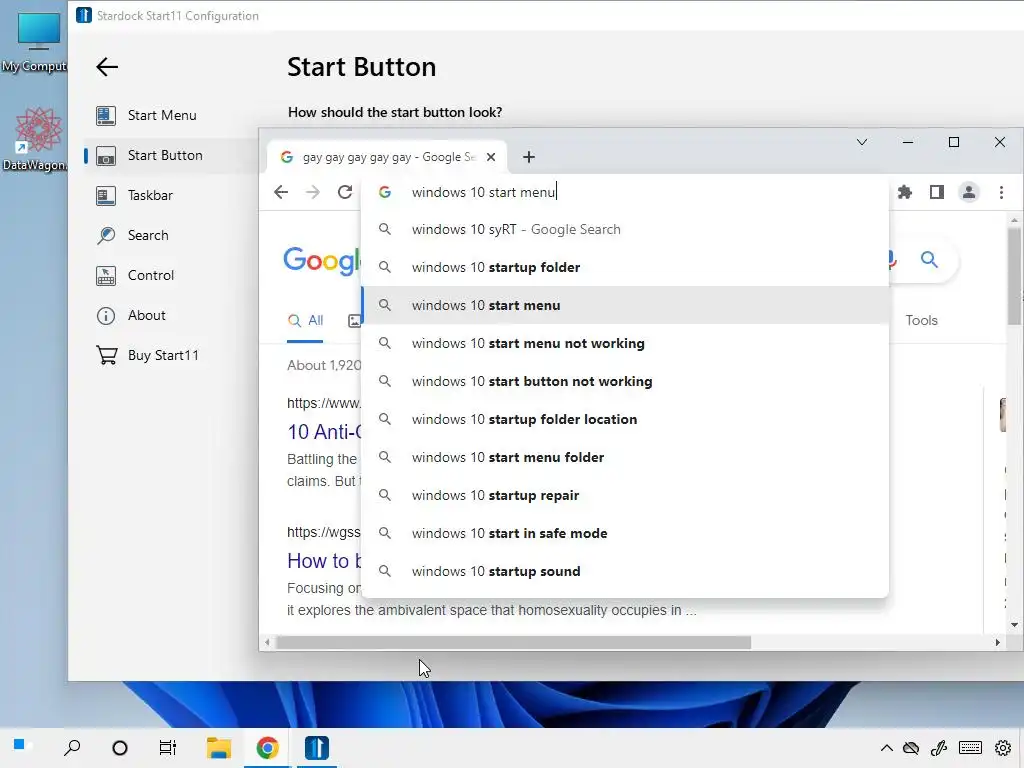The image size is (1024, 768).
Task: Click the address bar with 'windows 10 start menu'
Action: pyautogui.click(x=624, y=192)
